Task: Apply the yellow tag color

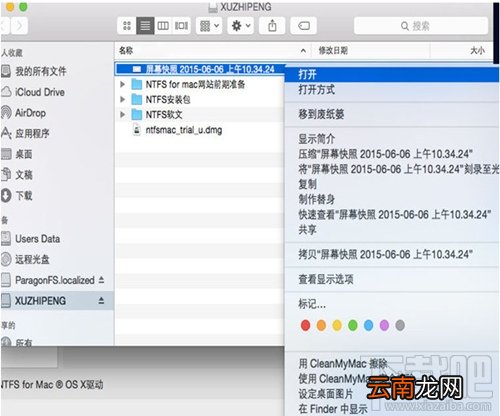Action: tap(337, 325)
